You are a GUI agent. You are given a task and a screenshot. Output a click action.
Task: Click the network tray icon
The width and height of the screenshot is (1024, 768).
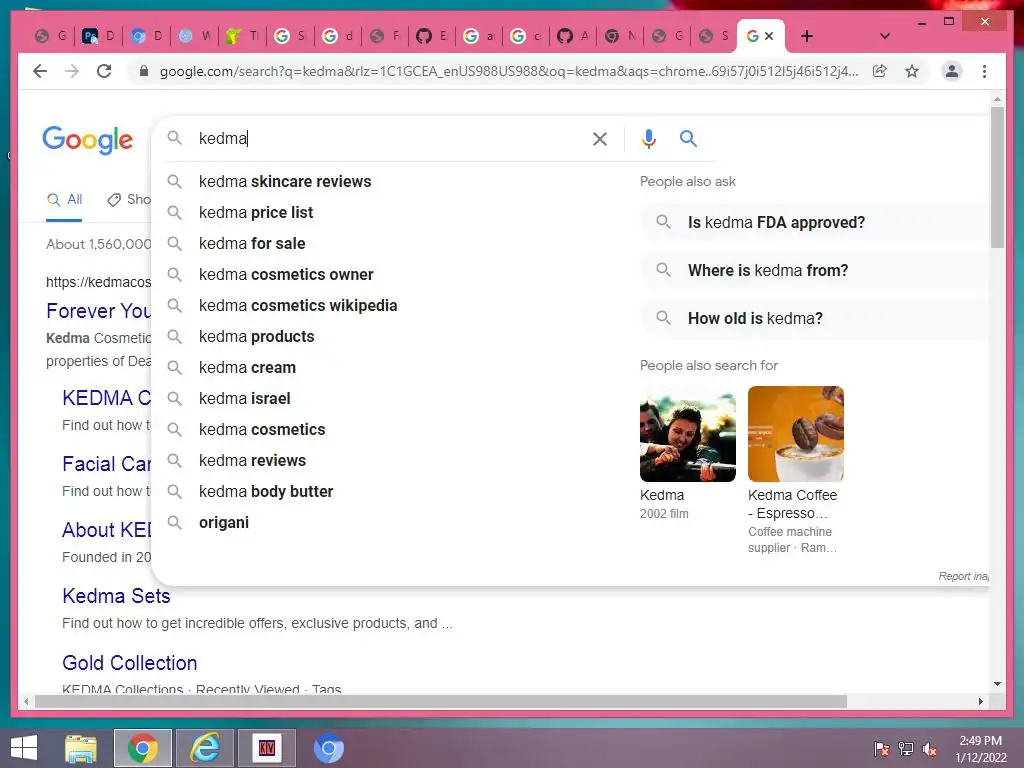[906, 749]
